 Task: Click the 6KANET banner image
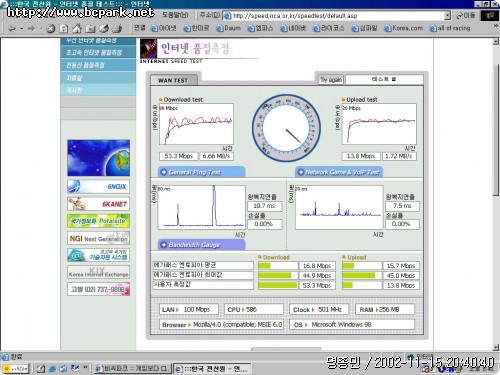point(98,204)
